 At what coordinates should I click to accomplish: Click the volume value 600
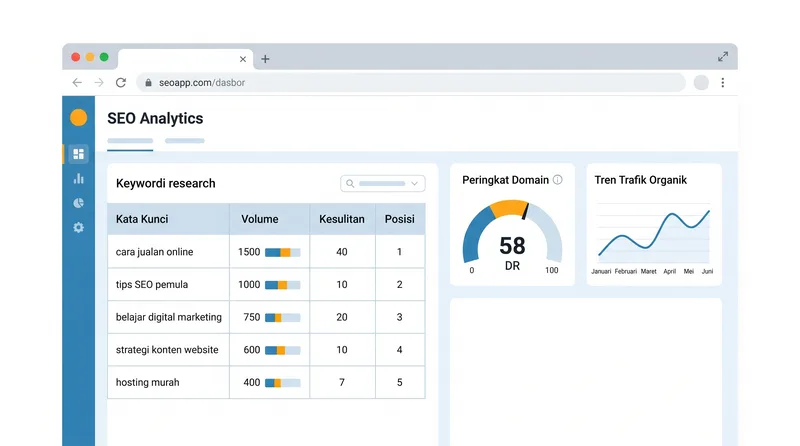(x=252, y=350)
